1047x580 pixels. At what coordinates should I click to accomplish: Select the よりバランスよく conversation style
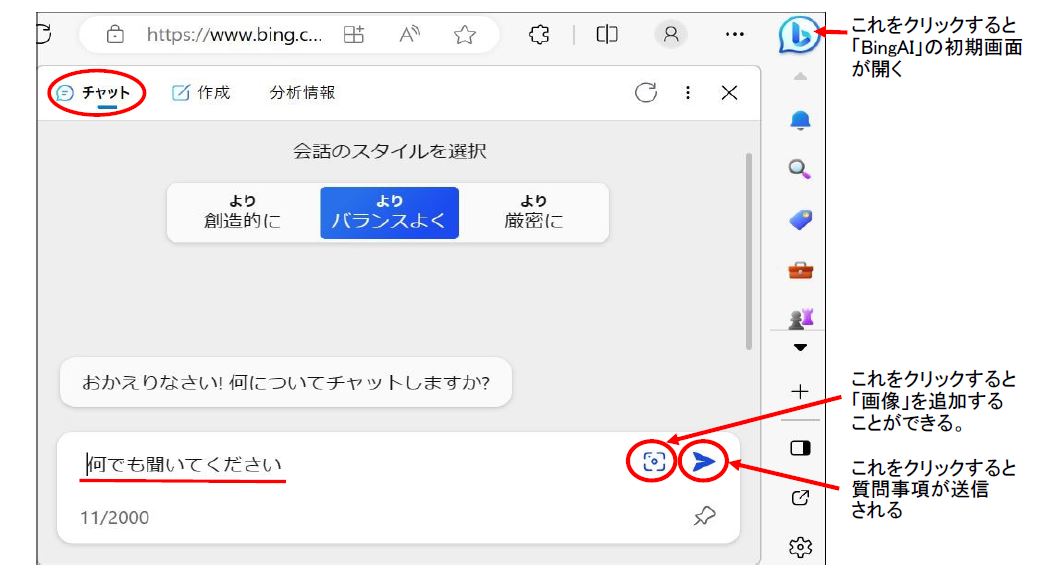[389, 212]
